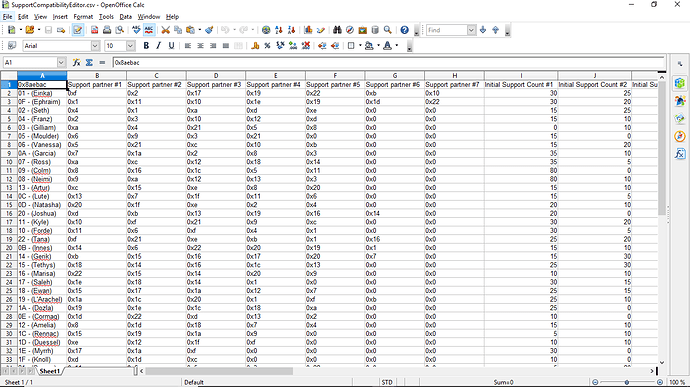The width and height of the screenshot is (690, 387).
Task: Apply currency number format
Action: point(255,45)
